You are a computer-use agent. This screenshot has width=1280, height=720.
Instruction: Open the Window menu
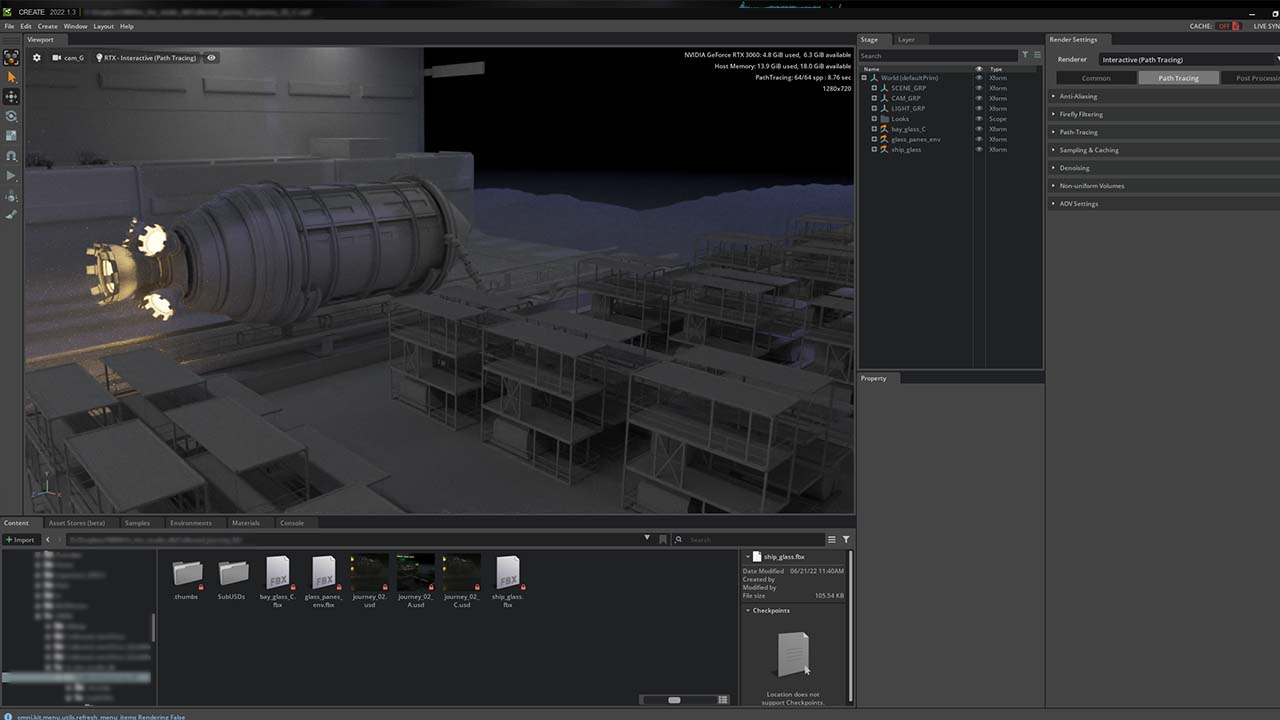click(x=75, y=26)
